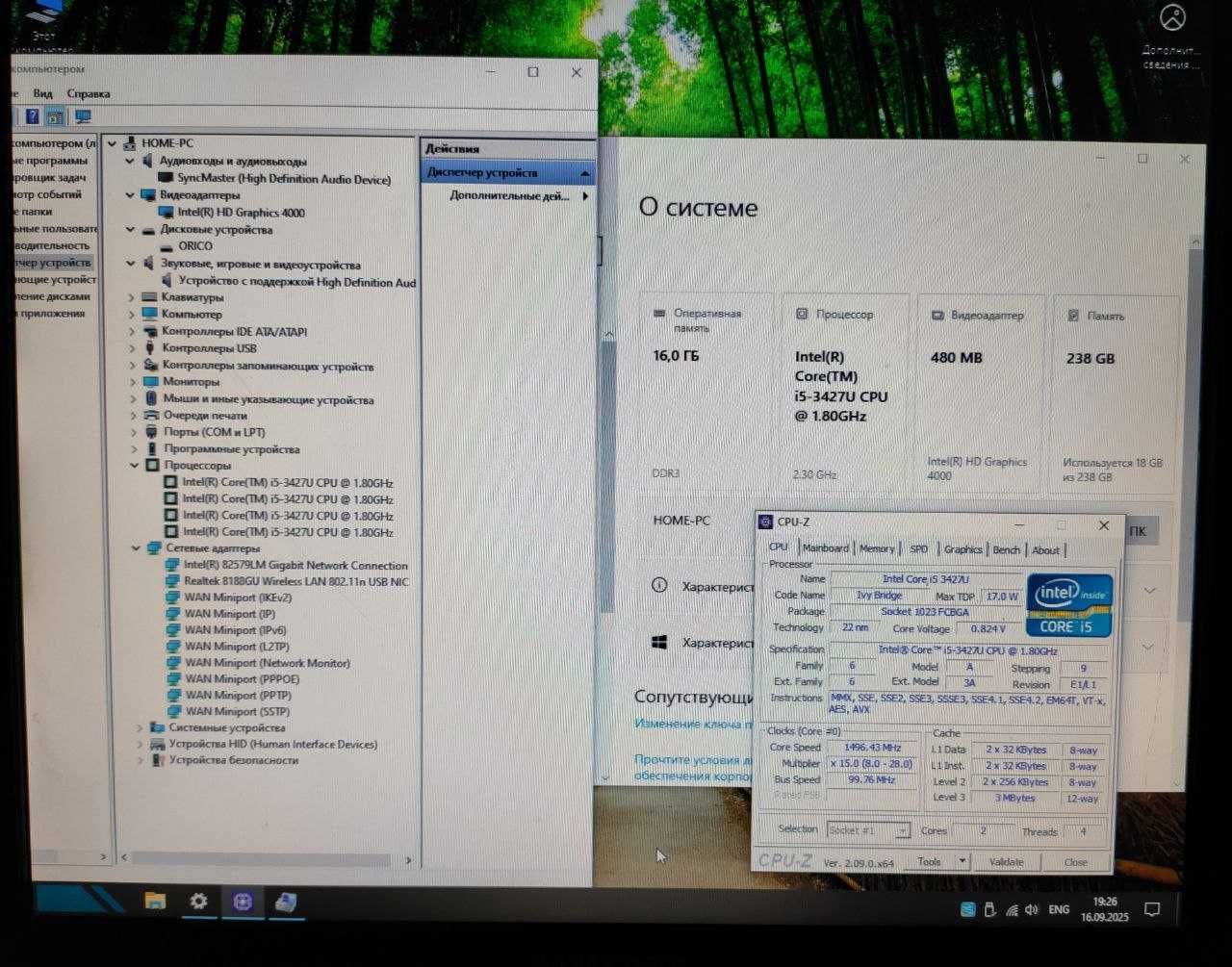This screenshot has height=967, width=1232.
Task: Expand the Контроллеры USB category
Action: (x=133, y=348)
